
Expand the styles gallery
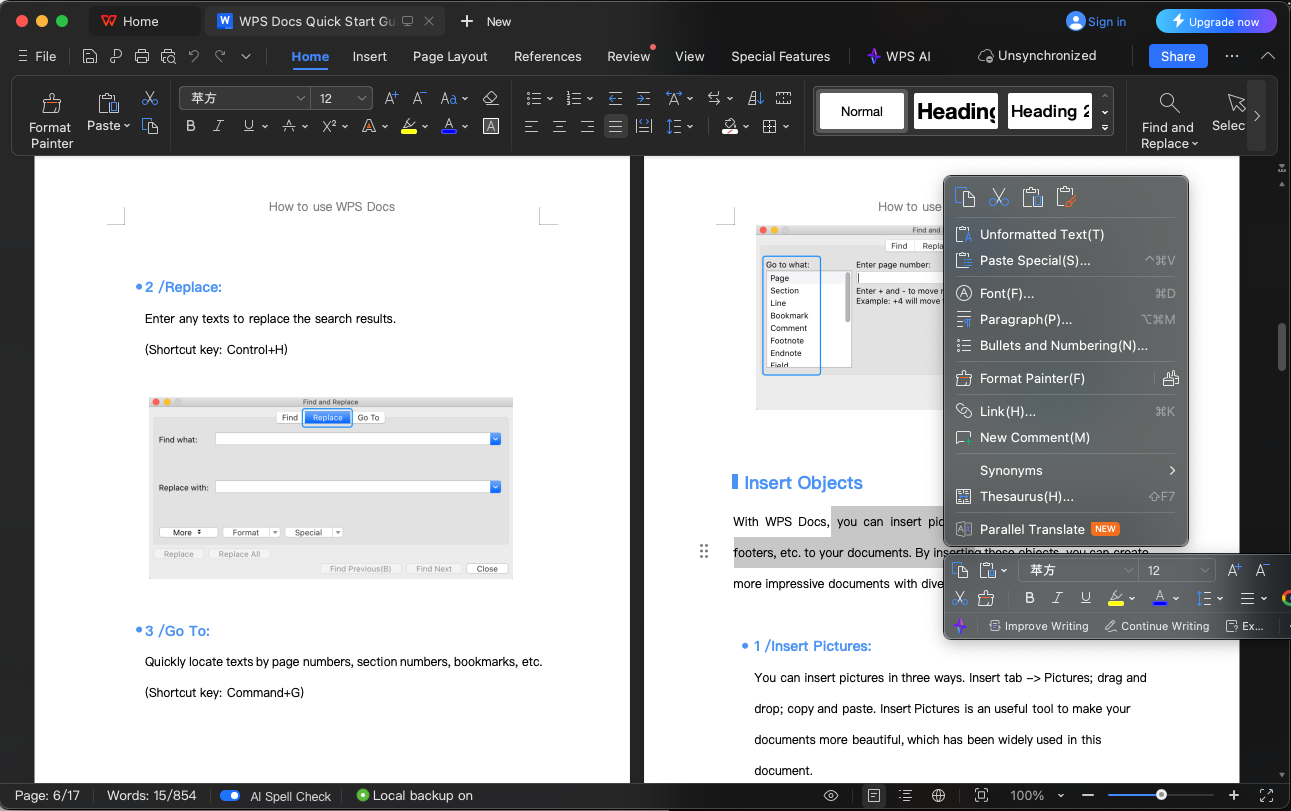tap(1105, 128)
